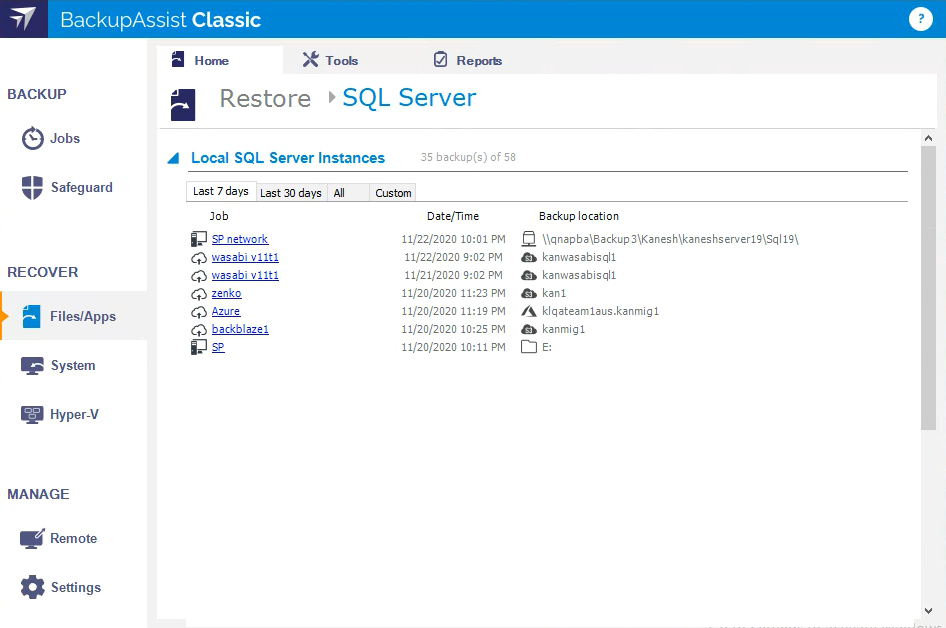Click the Backup location column header

[x=579, y=216]
